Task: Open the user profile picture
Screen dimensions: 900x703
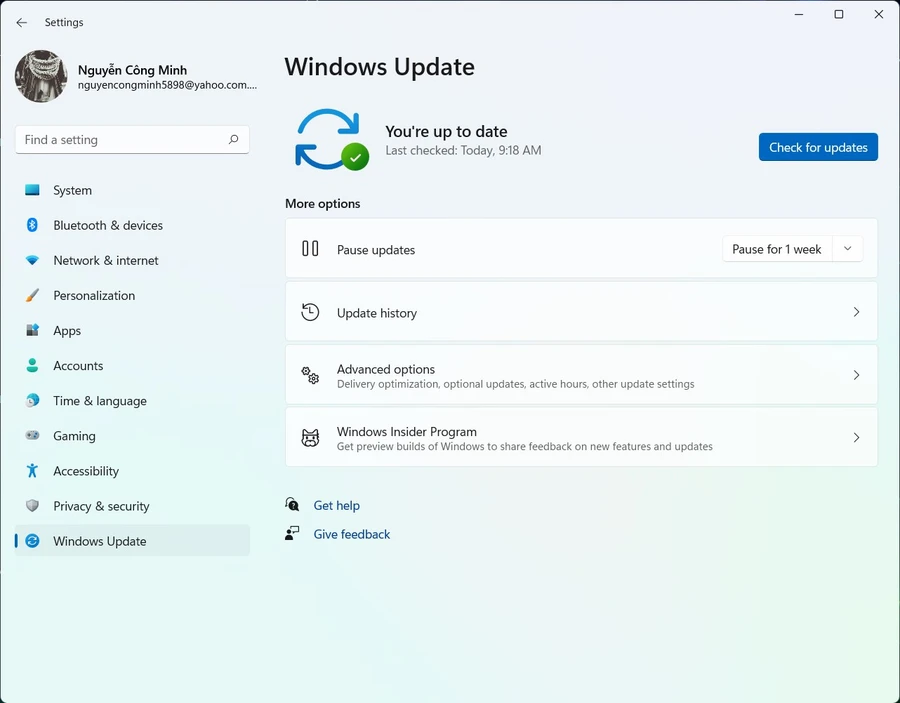Action: tap(41, 76)
